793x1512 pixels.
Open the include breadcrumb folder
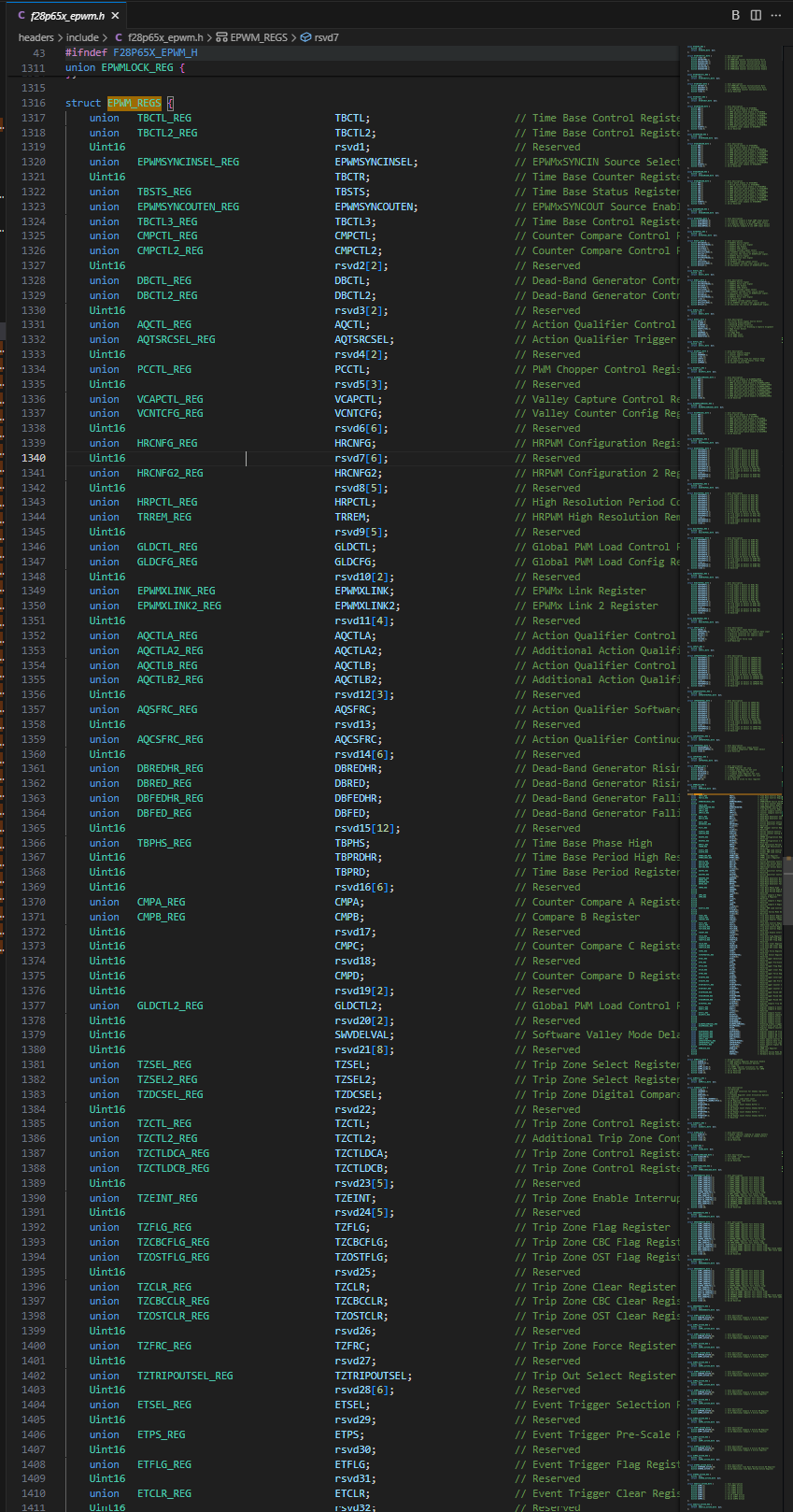[x=82, y=37]
